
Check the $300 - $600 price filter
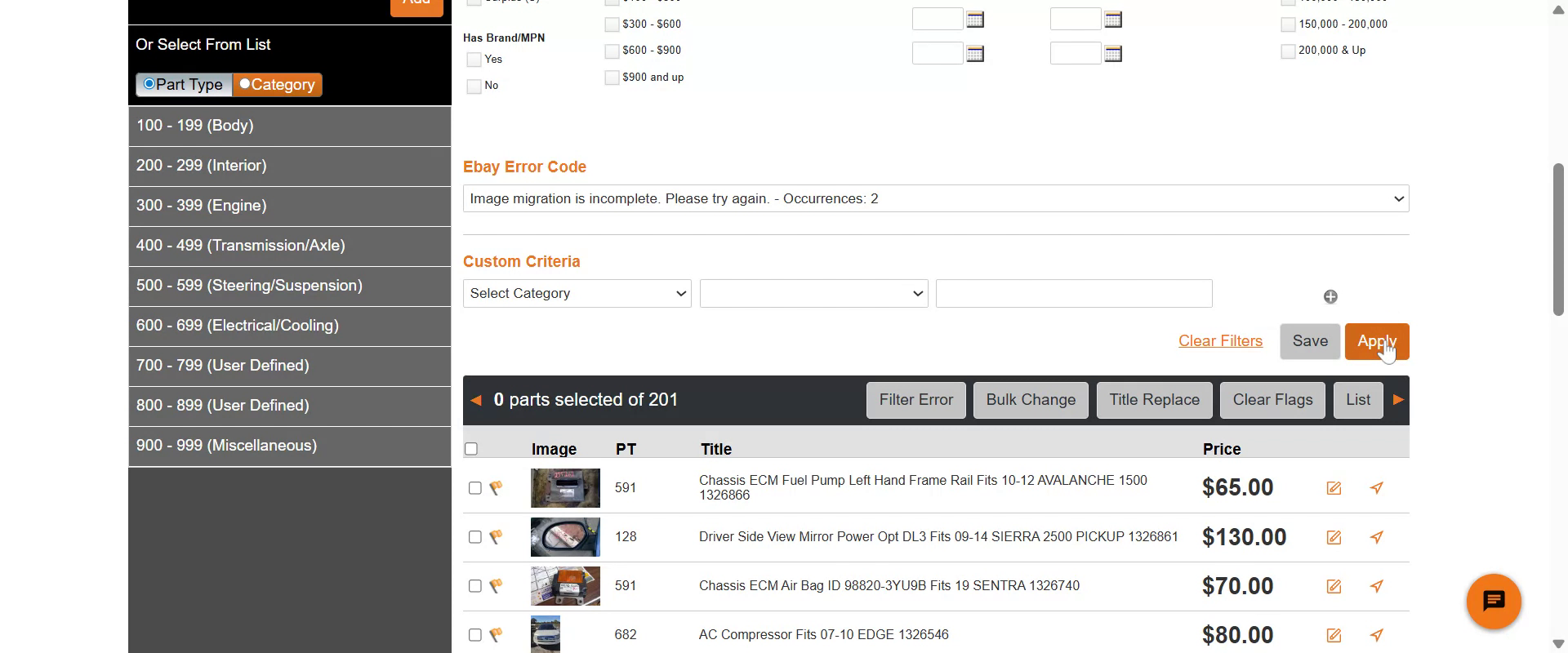click(x=612, y=24)
